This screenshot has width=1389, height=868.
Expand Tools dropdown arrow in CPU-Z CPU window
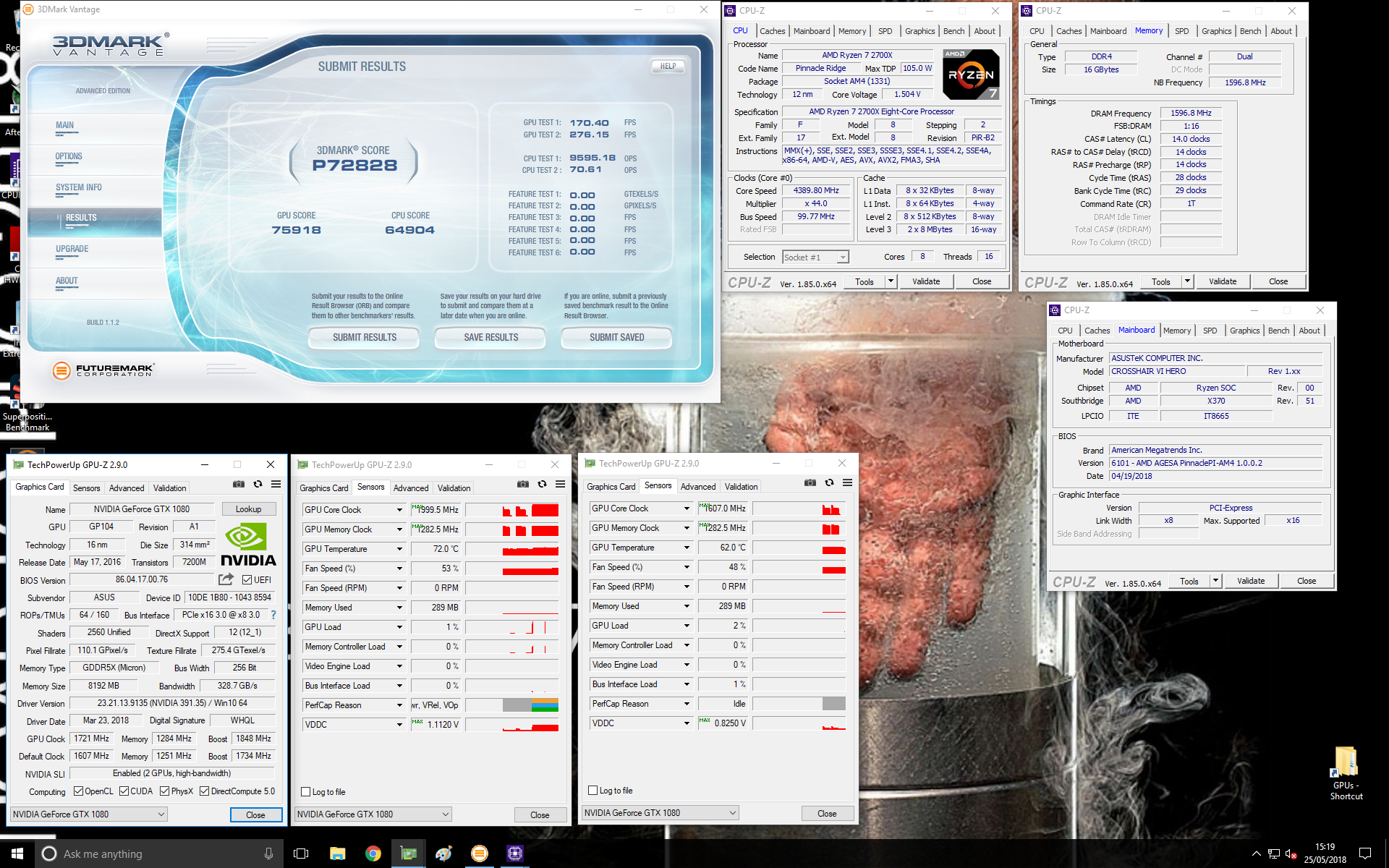coord(891,281)
